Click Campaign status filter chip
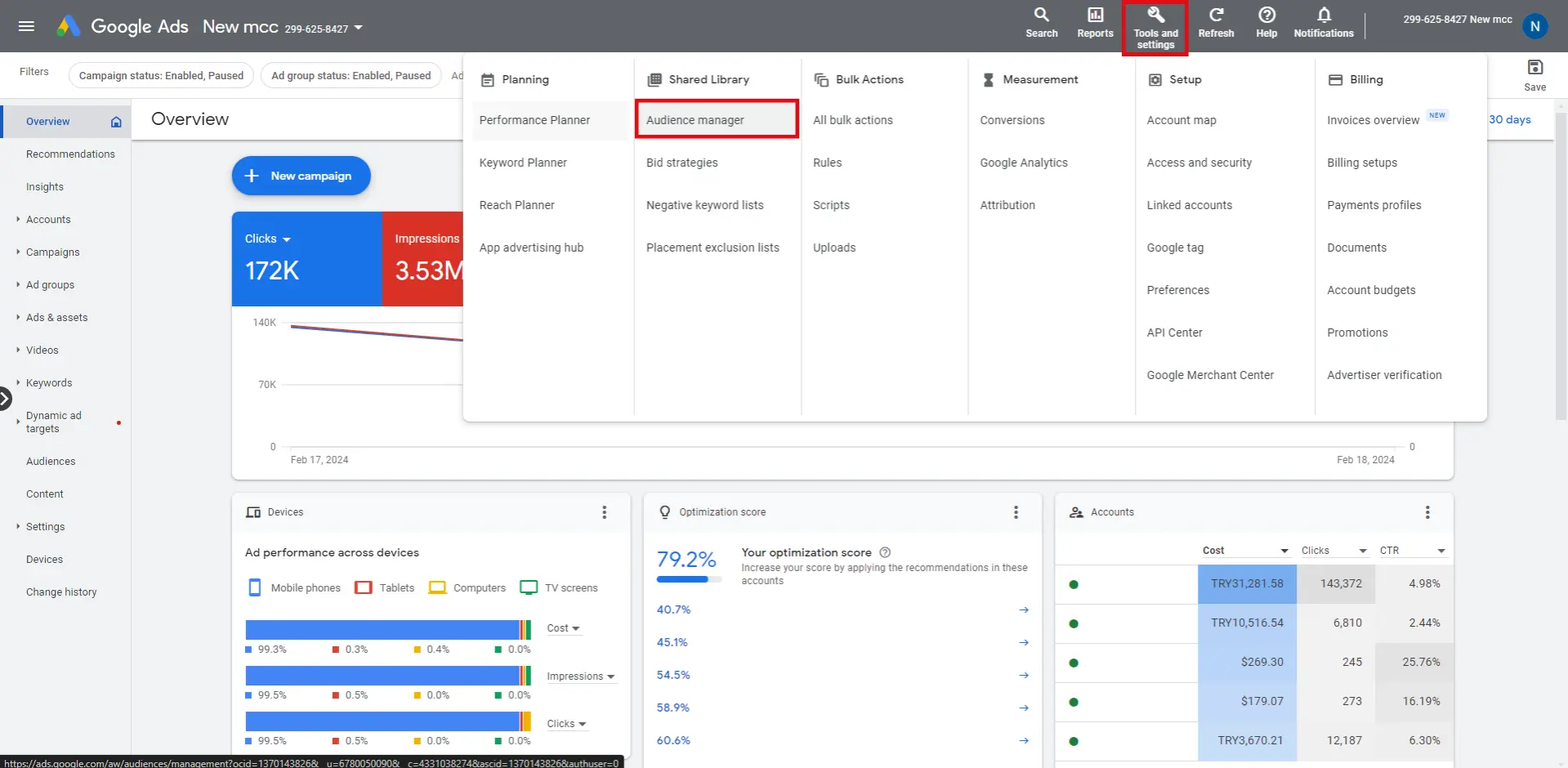 pyautogui.click(x=161, y=75)
